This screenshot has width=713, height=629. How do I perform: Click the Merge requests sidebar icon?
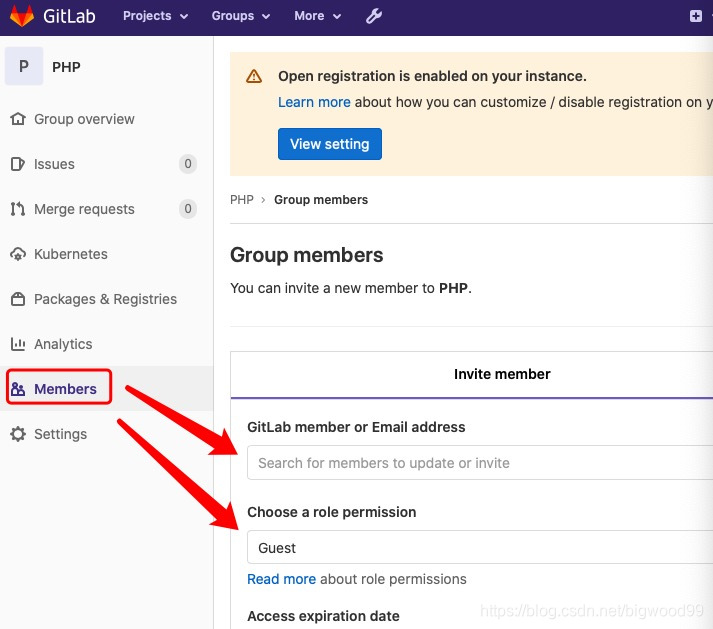click(x=18, y=209)
